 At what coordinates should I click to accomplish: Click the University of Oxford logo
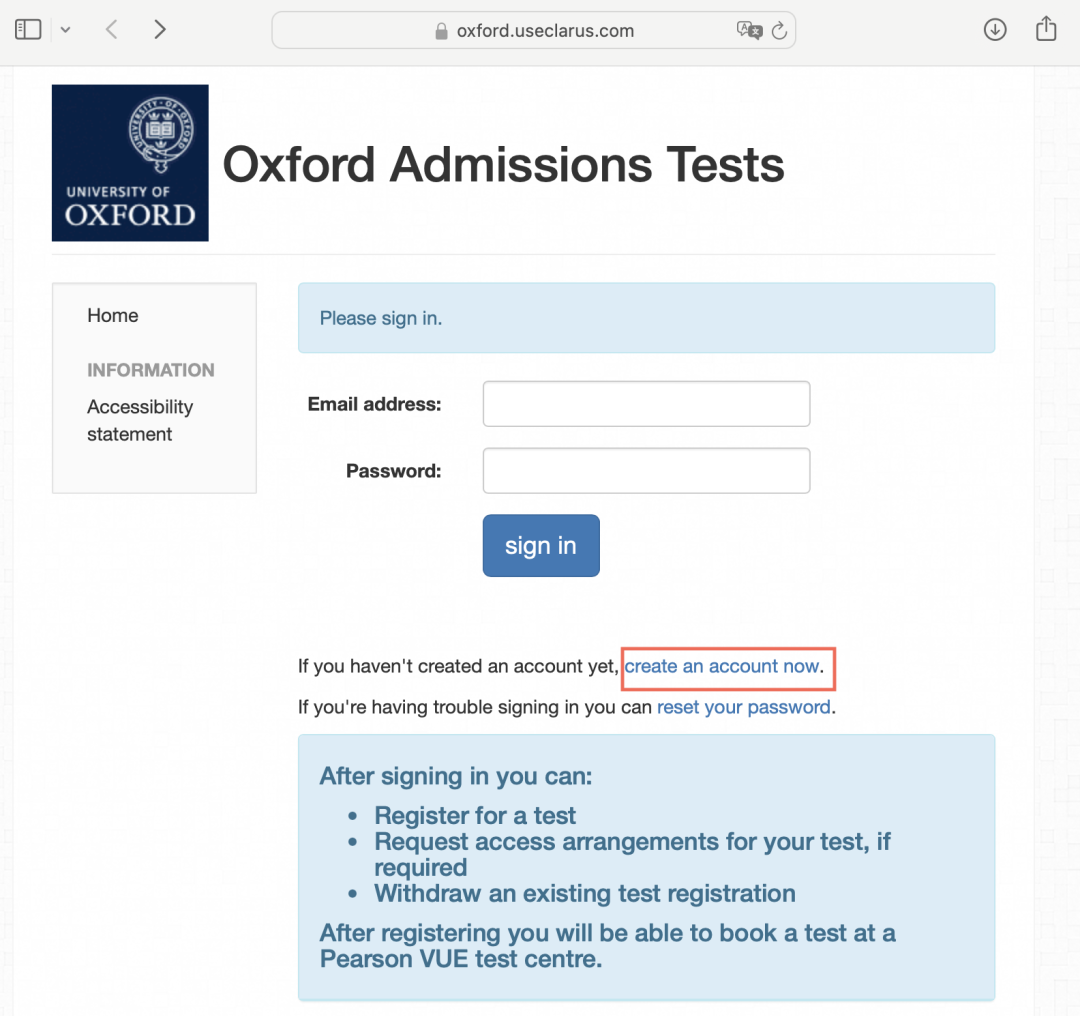[130, 163]
